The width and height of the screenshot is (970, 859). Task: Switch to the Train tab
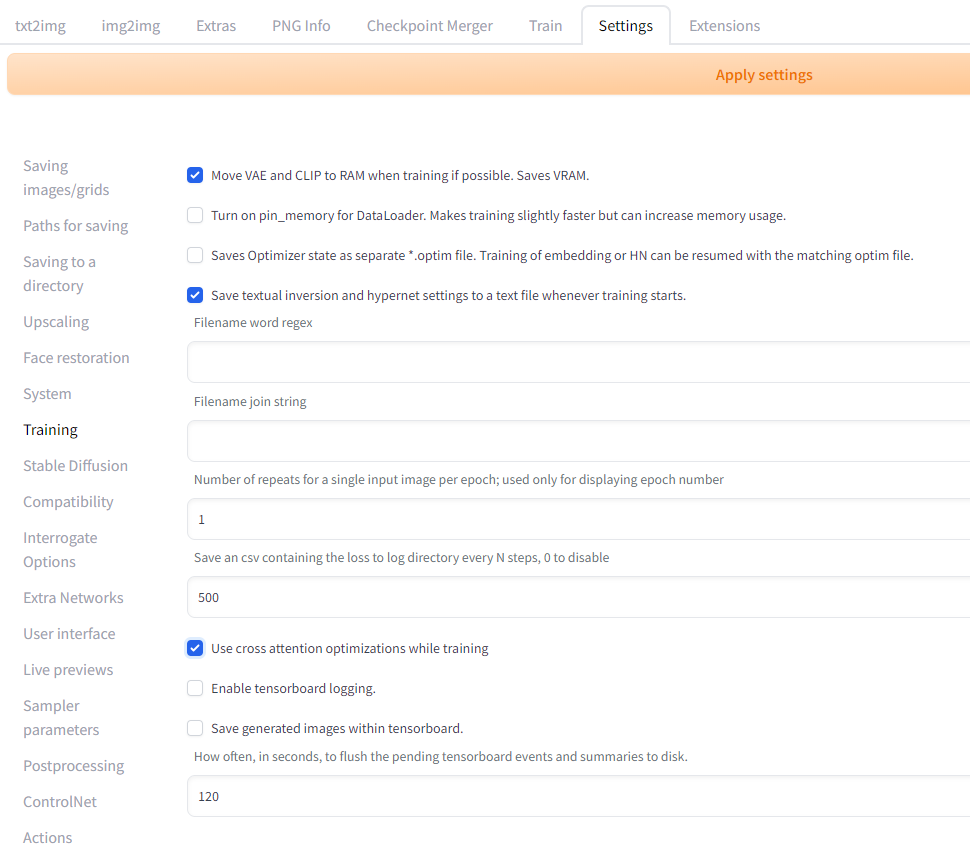coord(545,25)
